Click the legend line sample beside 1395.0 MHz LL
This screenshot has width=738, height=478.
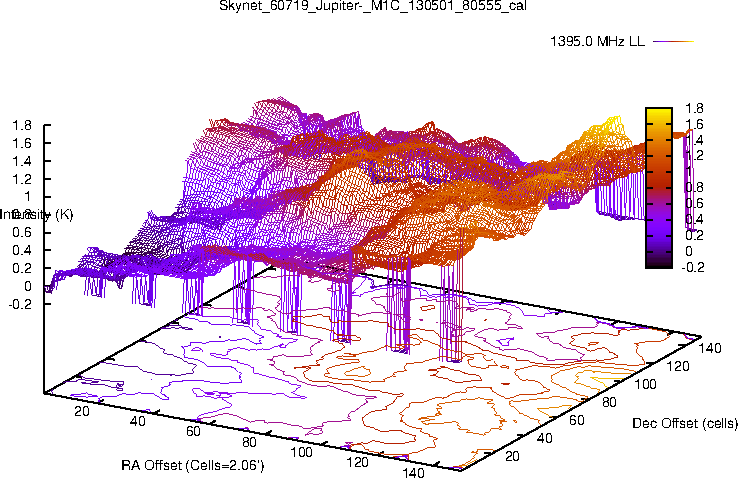pyautogui.click(x=674, y=41)
